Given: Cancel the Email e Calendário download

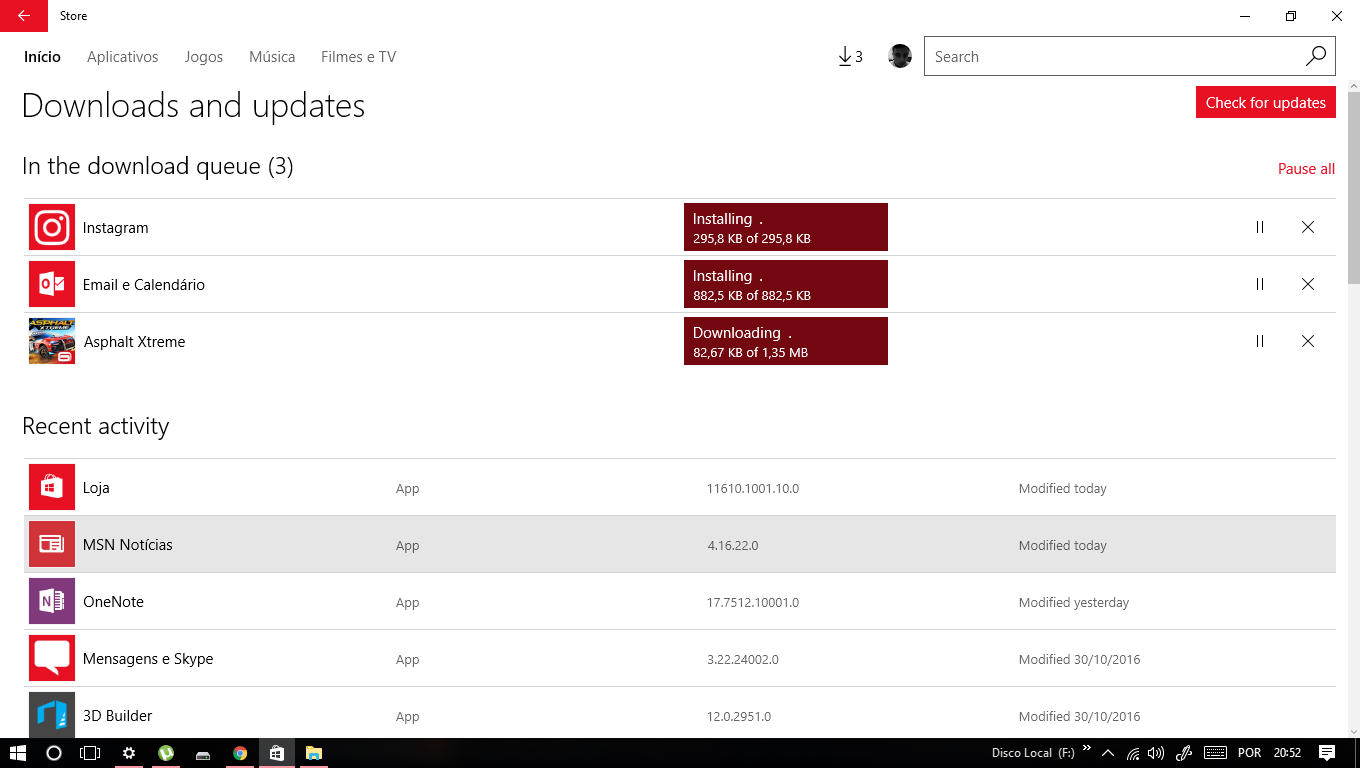Looking at the screenshot, I should click(1308, 284).
